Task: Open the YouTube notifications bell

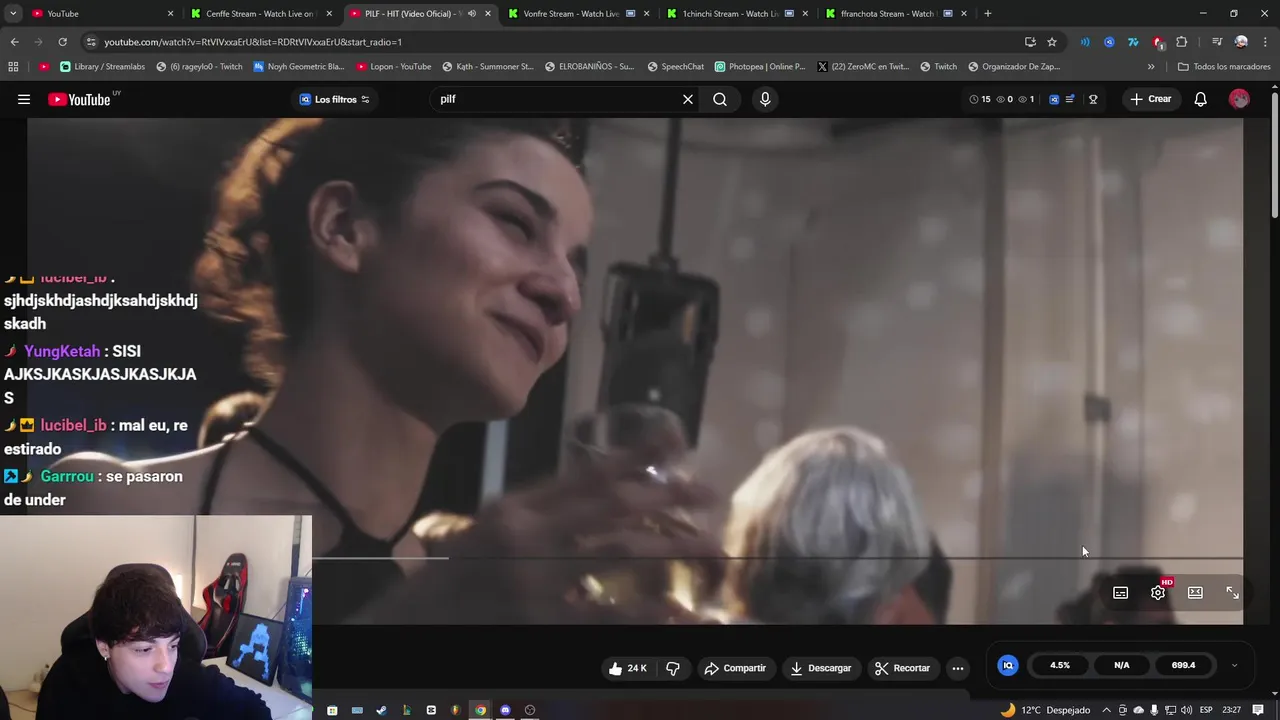Action: [1201, 99]
